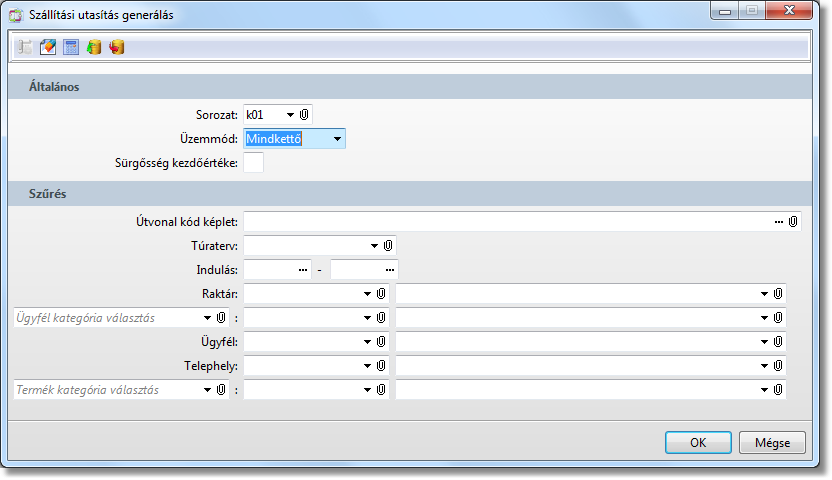Open the calculator toolbar icon
The image size is (832, 480).
71,47
